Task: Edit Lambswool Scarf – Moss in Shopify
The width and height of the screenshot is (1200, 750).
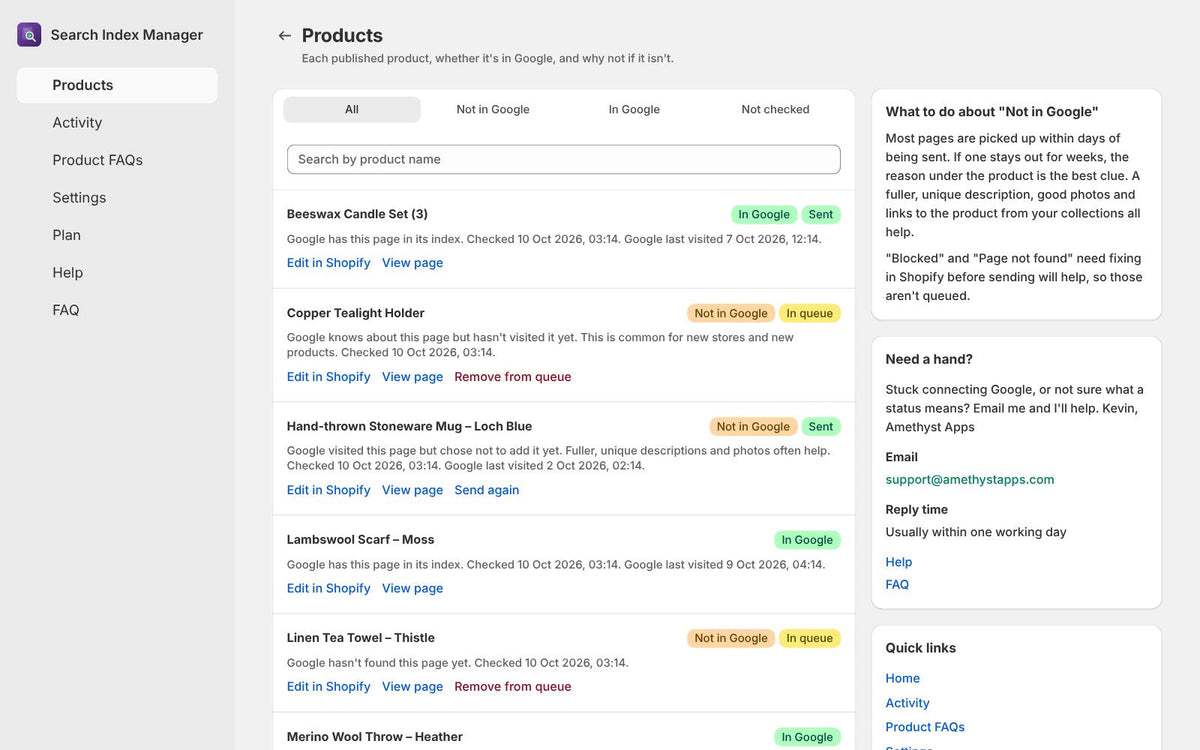Action: pyautogui.click(x=329, y=588)
